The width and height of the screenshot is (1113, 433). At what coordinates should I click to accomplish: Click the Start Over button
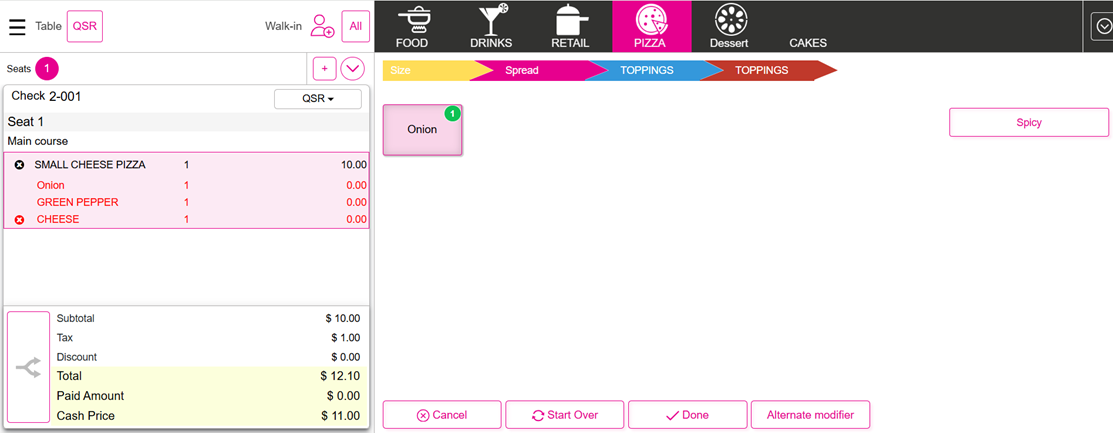pyautogui.click(x=564, y=415)
